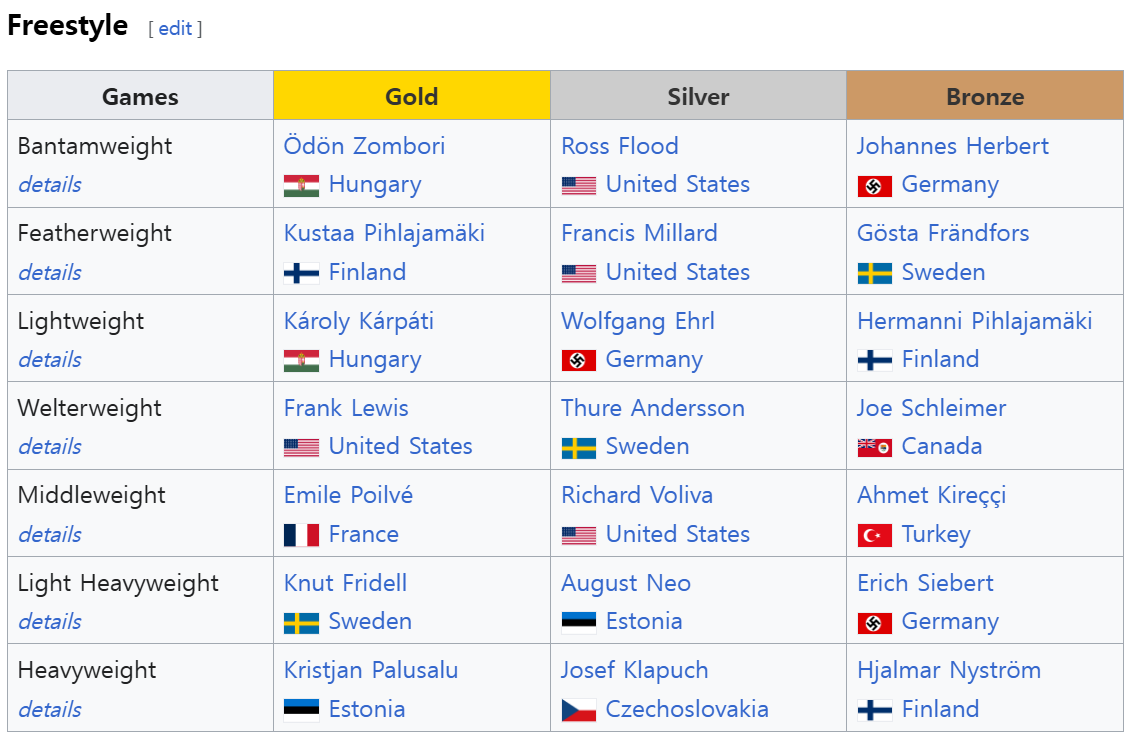Click Estonia flag under Kristjan Palusalu
Image resolution: width=1128 pixels, height=742 pixels.
pos(301,710)
